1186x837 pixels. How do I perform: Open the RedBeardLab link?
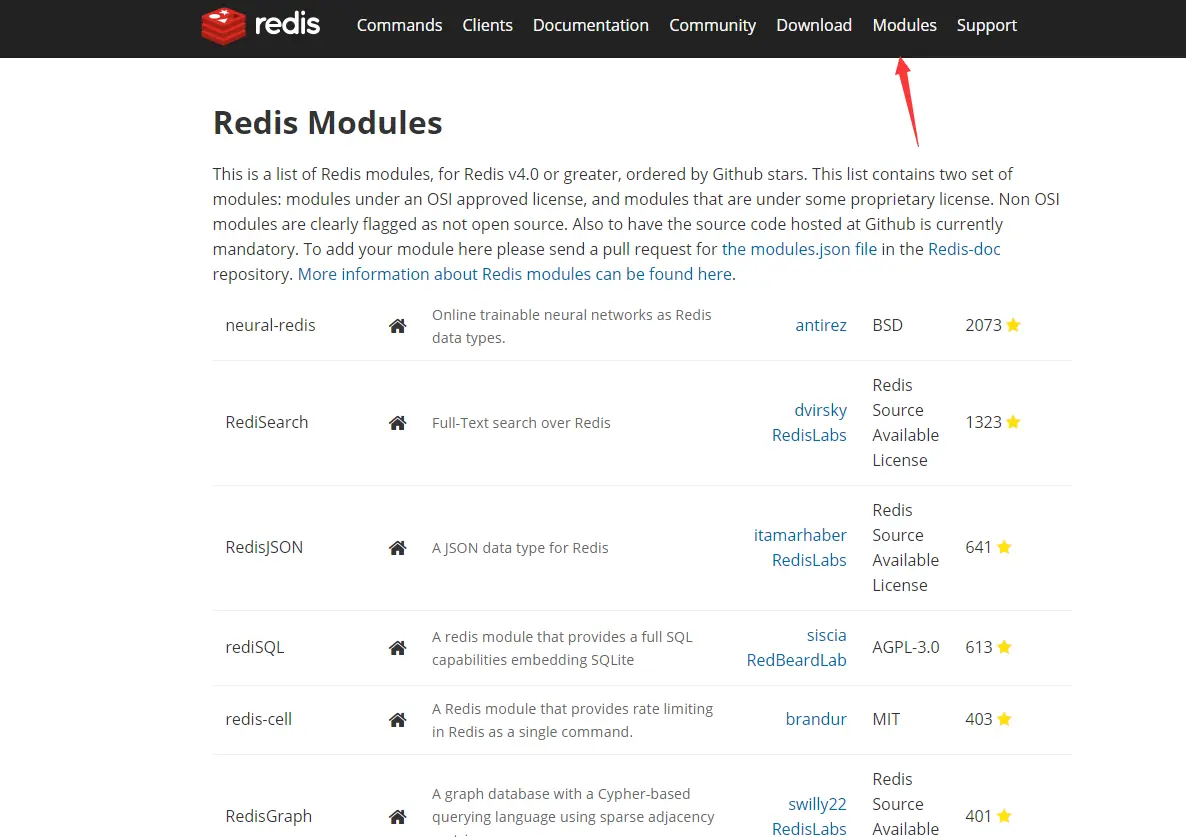[796, 660]
